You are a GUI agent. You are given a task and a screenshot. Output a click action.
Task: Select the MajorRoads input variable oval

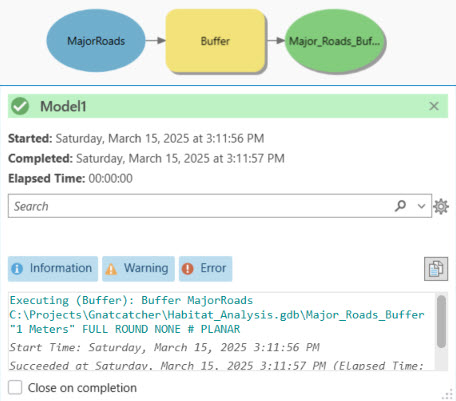coord(96,41)
